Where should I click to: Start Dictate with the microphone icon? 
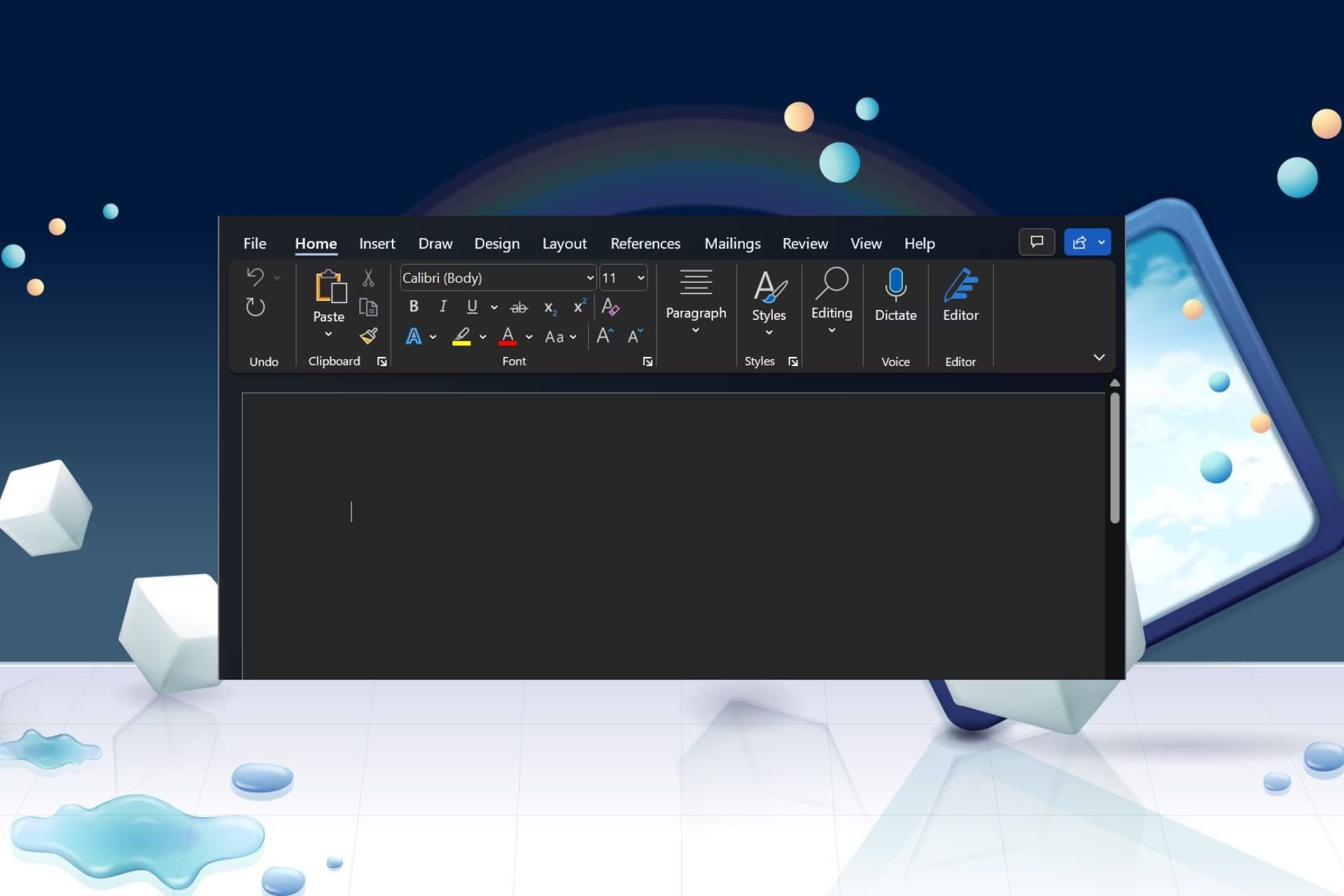[895, 285]
